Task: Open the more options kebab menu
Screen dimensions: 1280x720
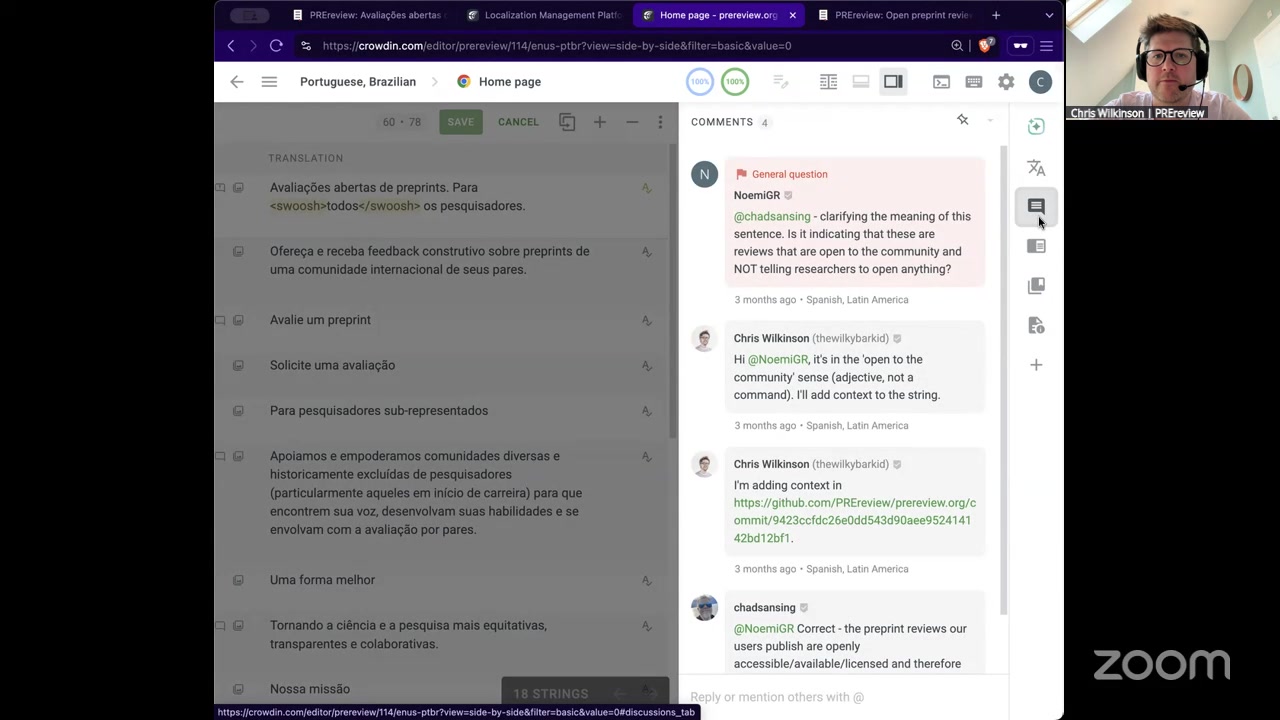Action: pos(660,122)
